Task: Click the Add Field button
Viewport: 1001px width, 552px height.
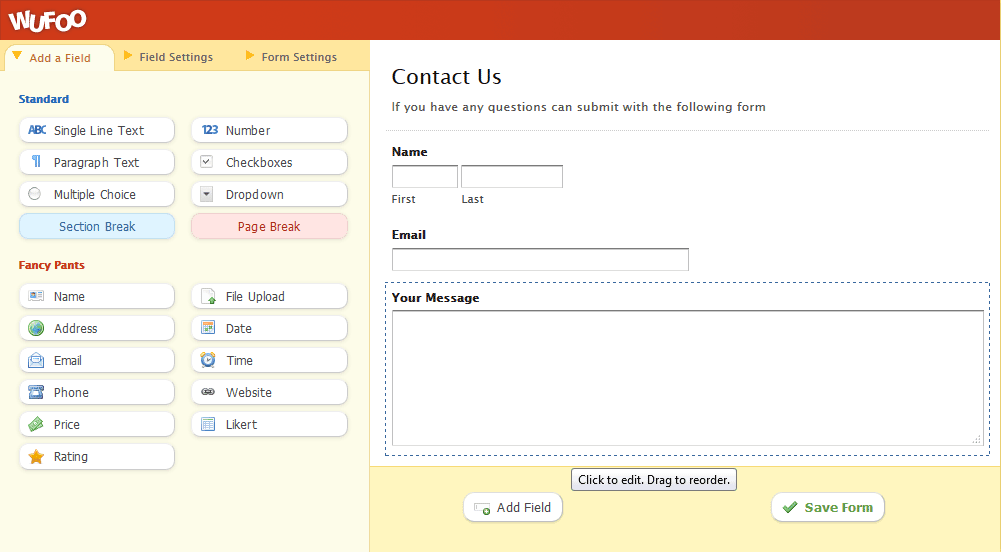Action: (x=513, y=507)
